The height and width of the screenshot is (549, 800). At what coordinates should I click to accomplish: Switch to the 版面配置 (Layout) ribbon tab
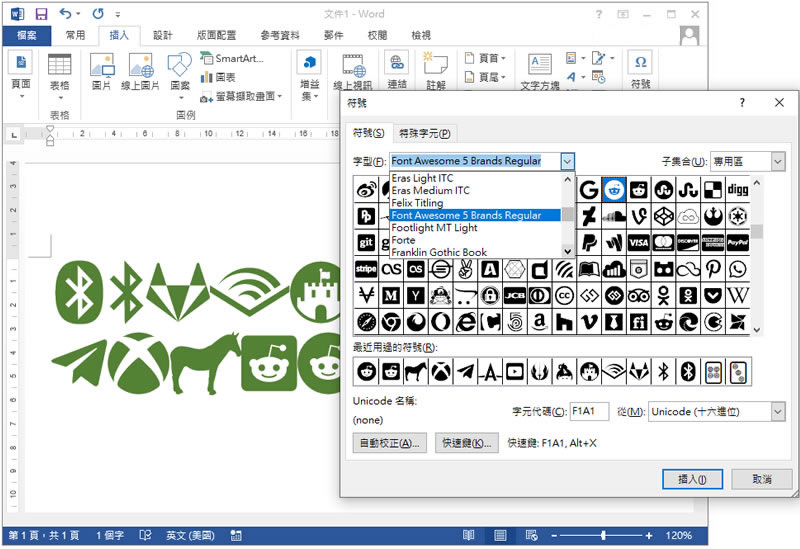[216, 35]
